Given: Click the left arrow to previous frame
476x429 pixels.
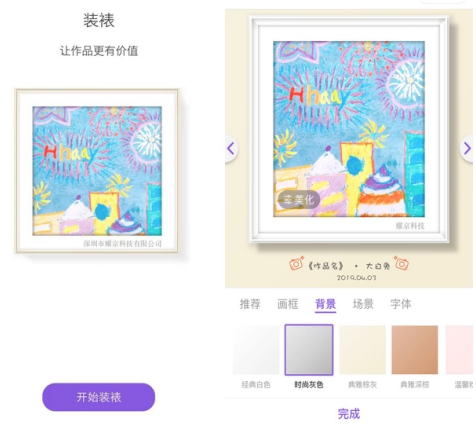Looking at the screenshot, I should [231, 148].
